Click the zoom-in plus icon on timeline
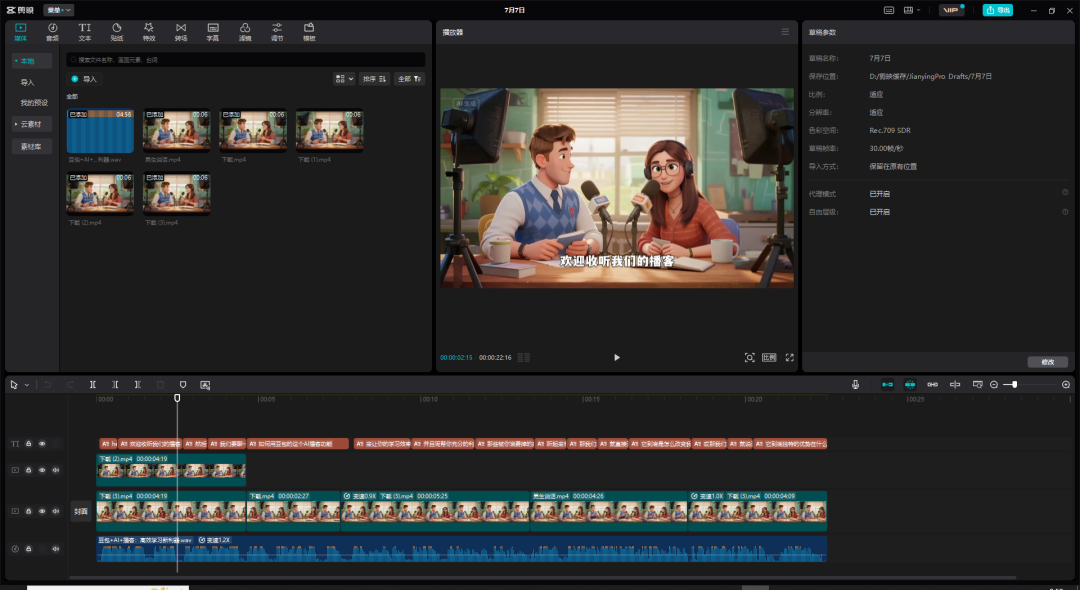 point(1066,384)
